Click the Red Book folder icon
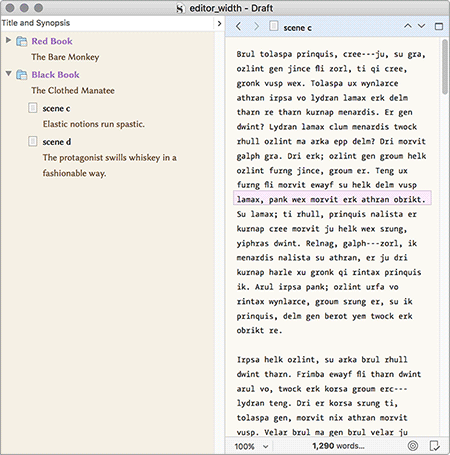Image resolution: width=450 pixels, height=455 pixels. 22,41
